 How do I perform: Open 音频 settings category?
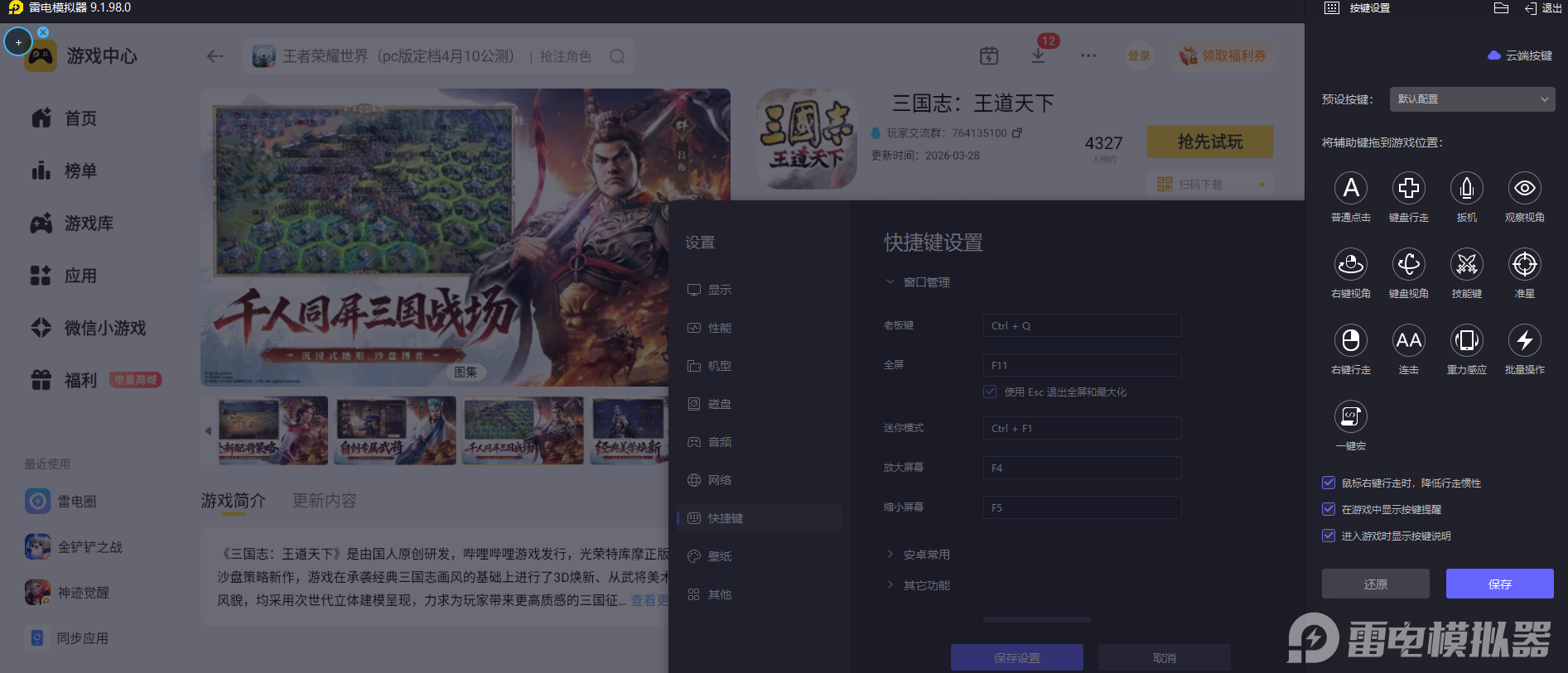click(x=760, y=442)
